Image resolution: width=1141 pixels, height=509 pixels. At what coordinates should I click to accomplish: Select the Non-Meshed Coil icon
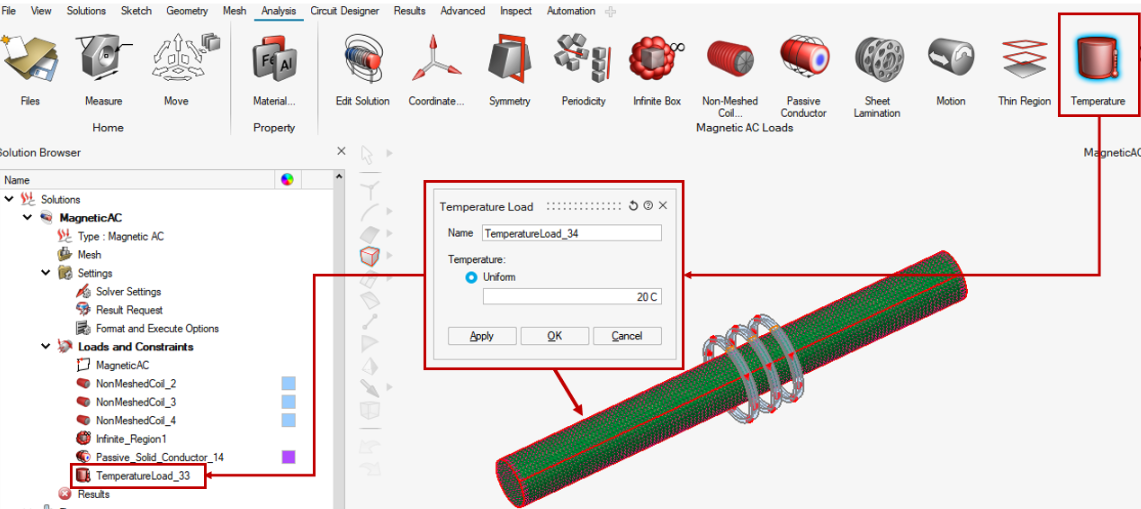[730, 60]
